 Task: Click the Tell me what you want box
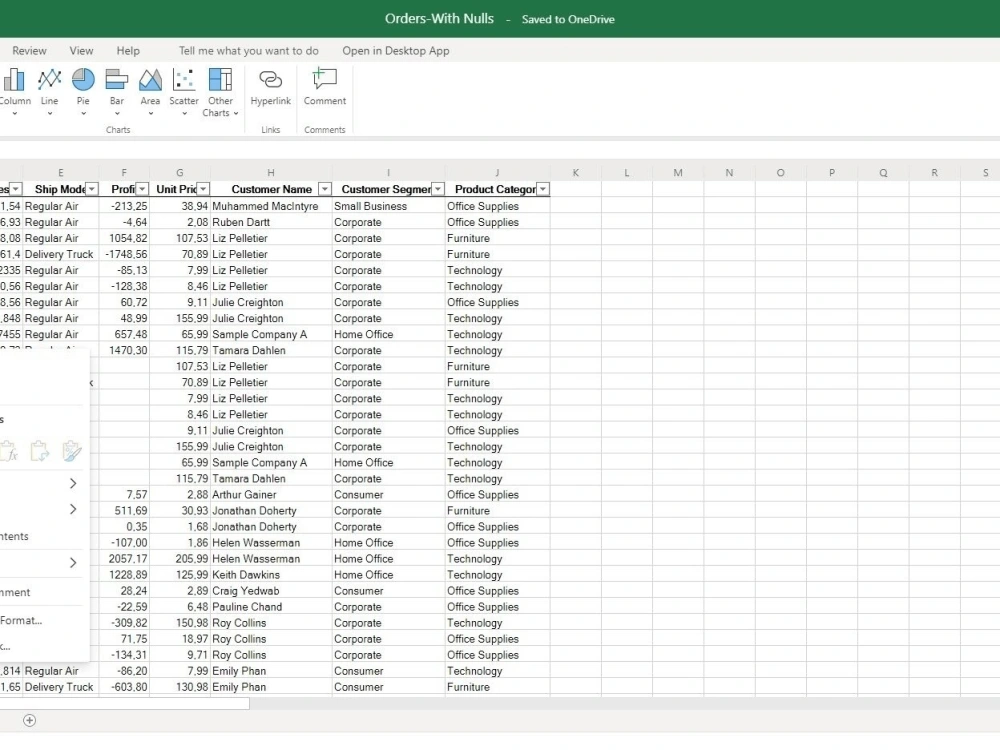pyautogui.click(x=249, y=51)
